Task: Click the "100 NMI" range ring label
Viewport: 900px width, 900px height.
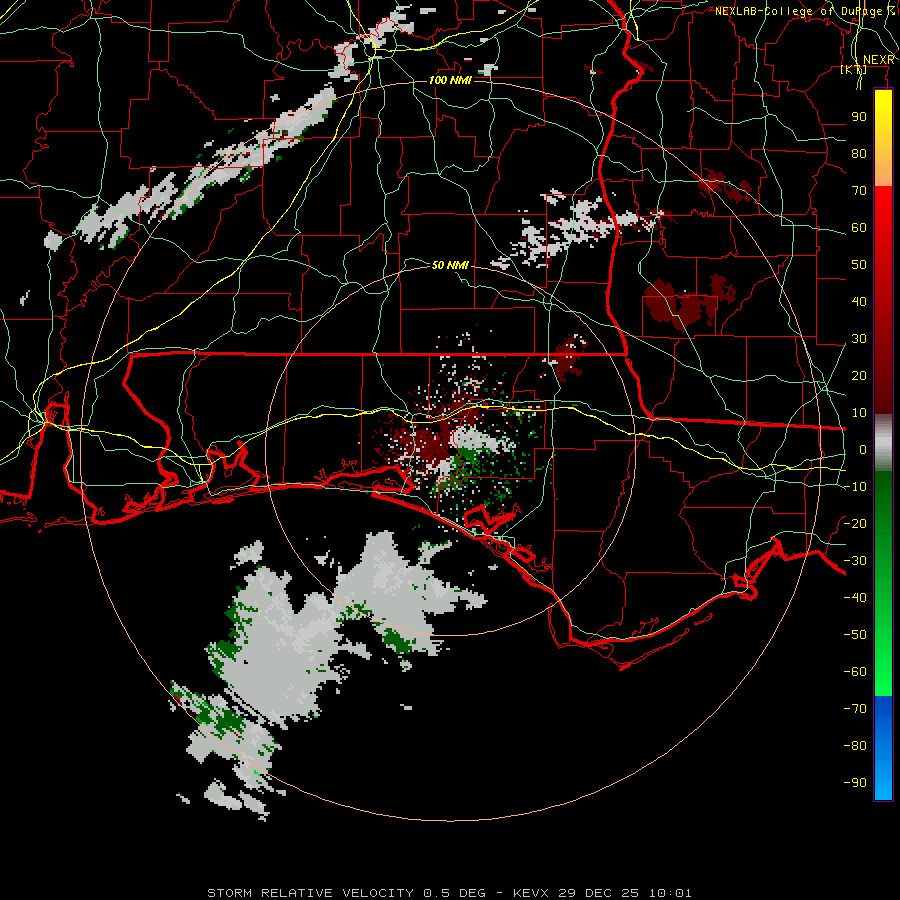Action: click(x=450, y=80)
